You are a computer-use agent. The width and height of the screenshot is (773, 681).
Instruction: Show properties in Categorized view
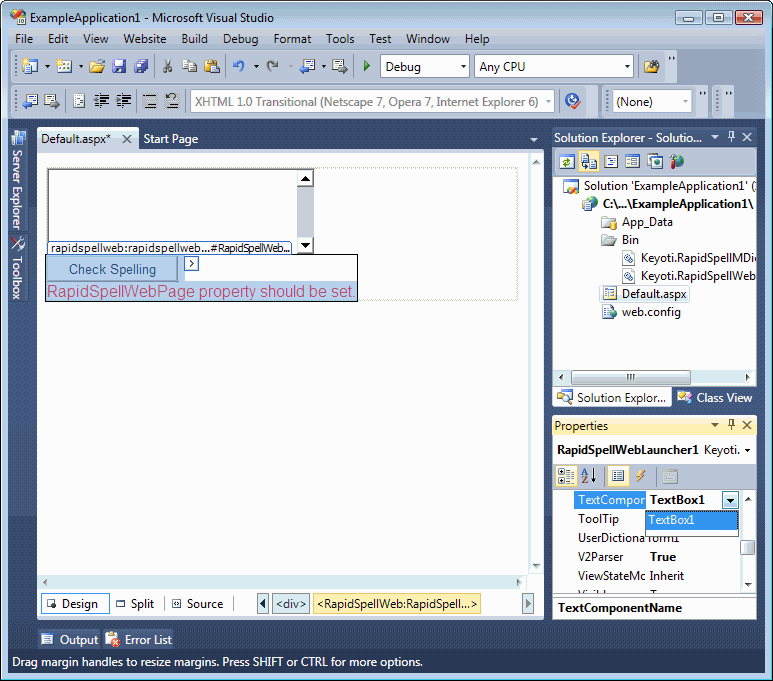(x=565, y=476)
